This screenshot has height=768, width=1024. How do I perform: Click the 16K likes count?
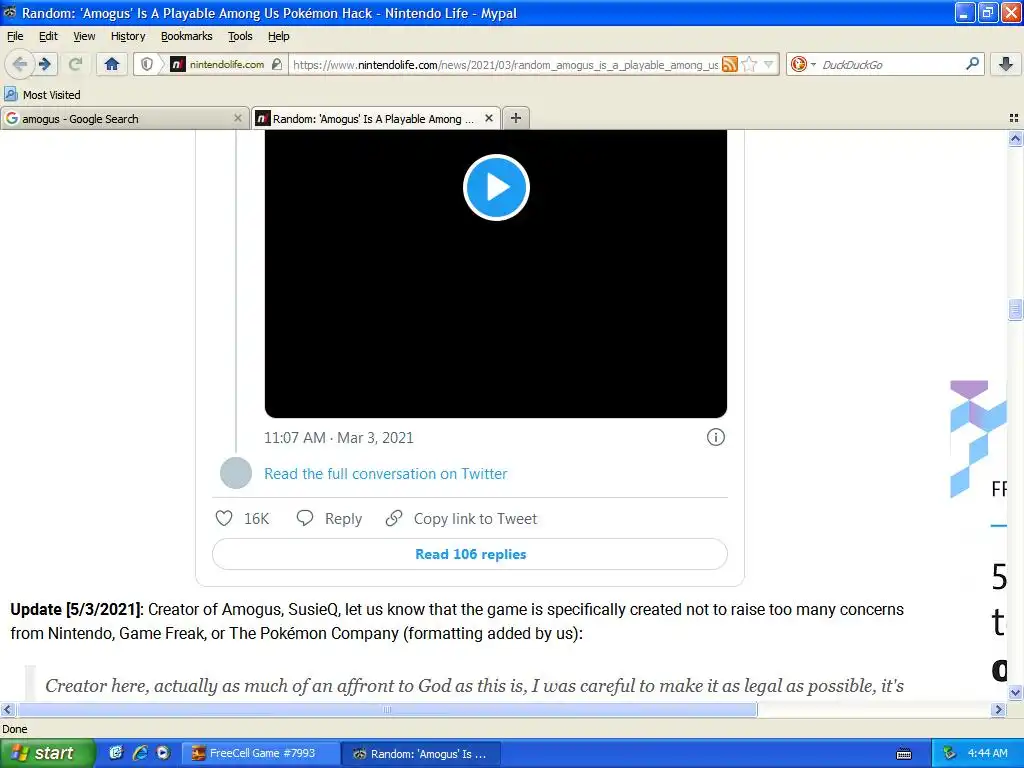coord(256,519)
